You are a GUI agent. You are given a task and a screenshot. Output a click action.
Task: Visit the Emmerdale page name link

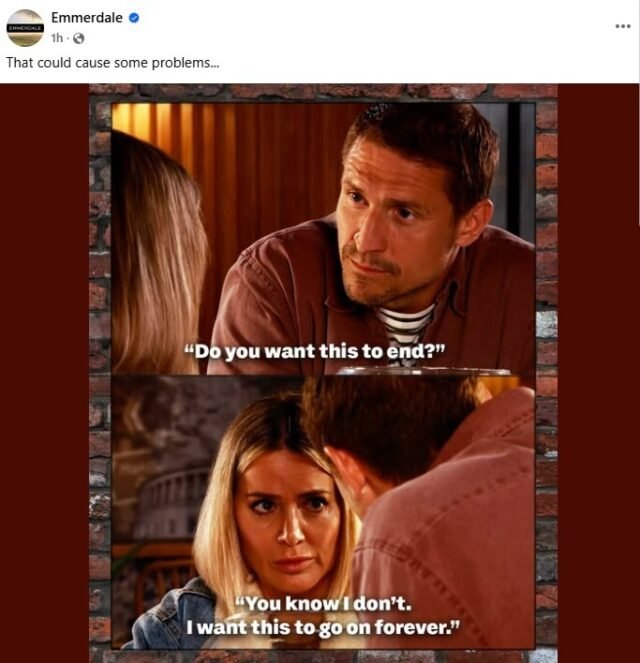87,18
